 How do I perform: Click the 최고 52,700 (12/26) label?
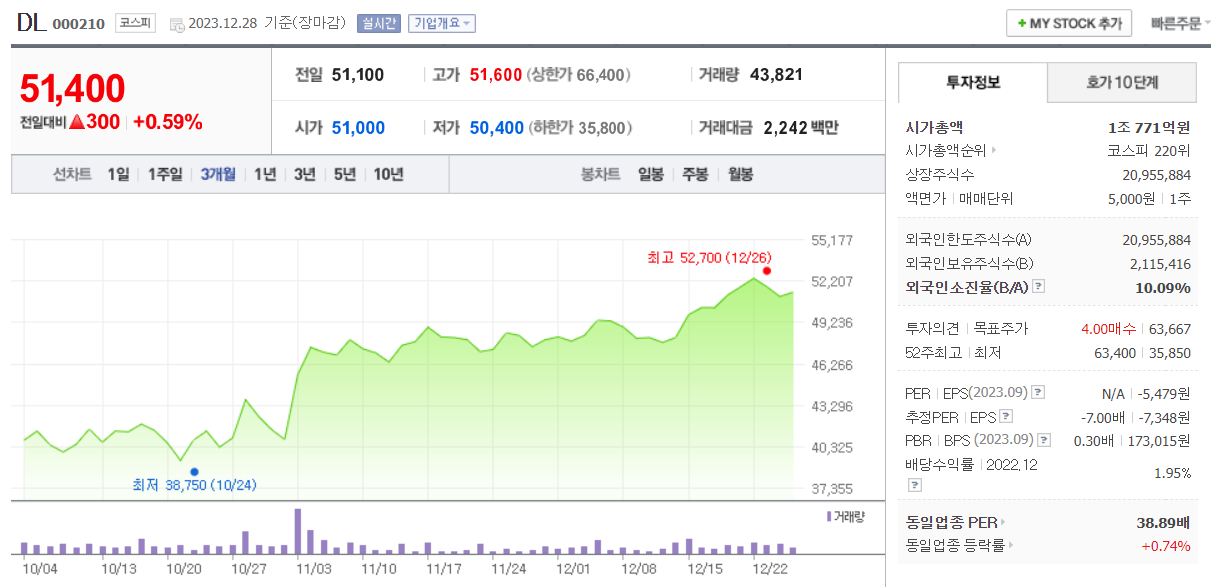[x=709, y=258]
